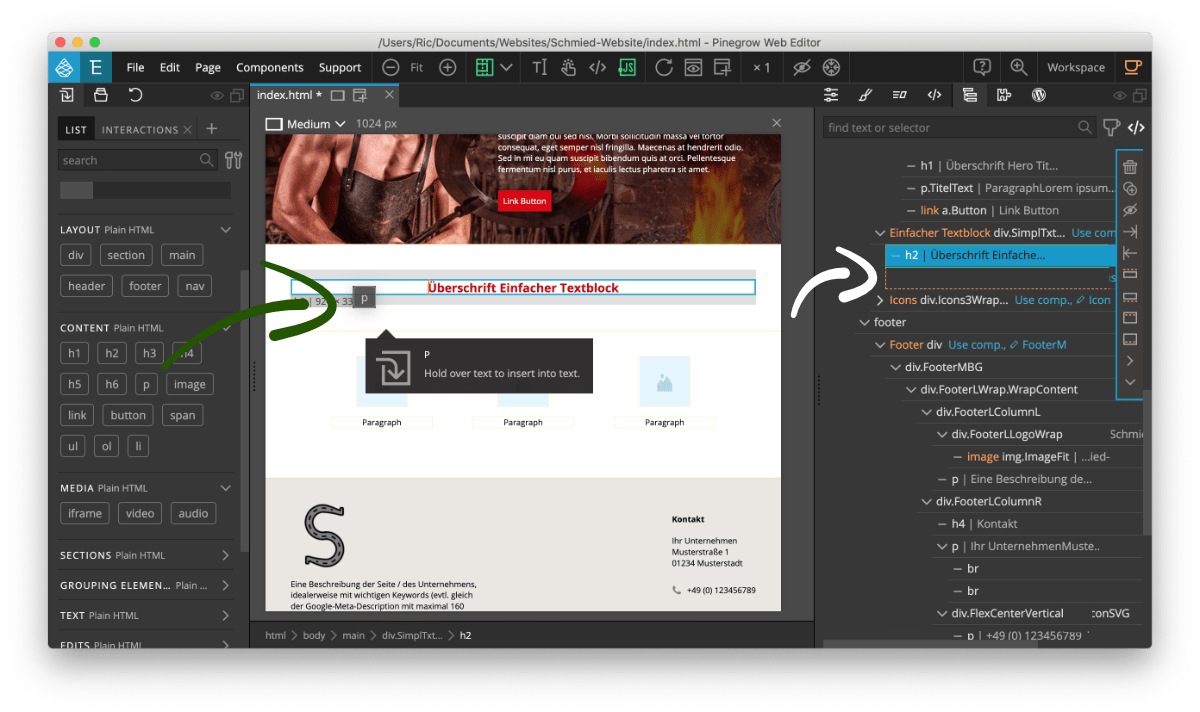1200x712 pixels.
Task: Switch to the tree structure panel icon
Action: 969,96
